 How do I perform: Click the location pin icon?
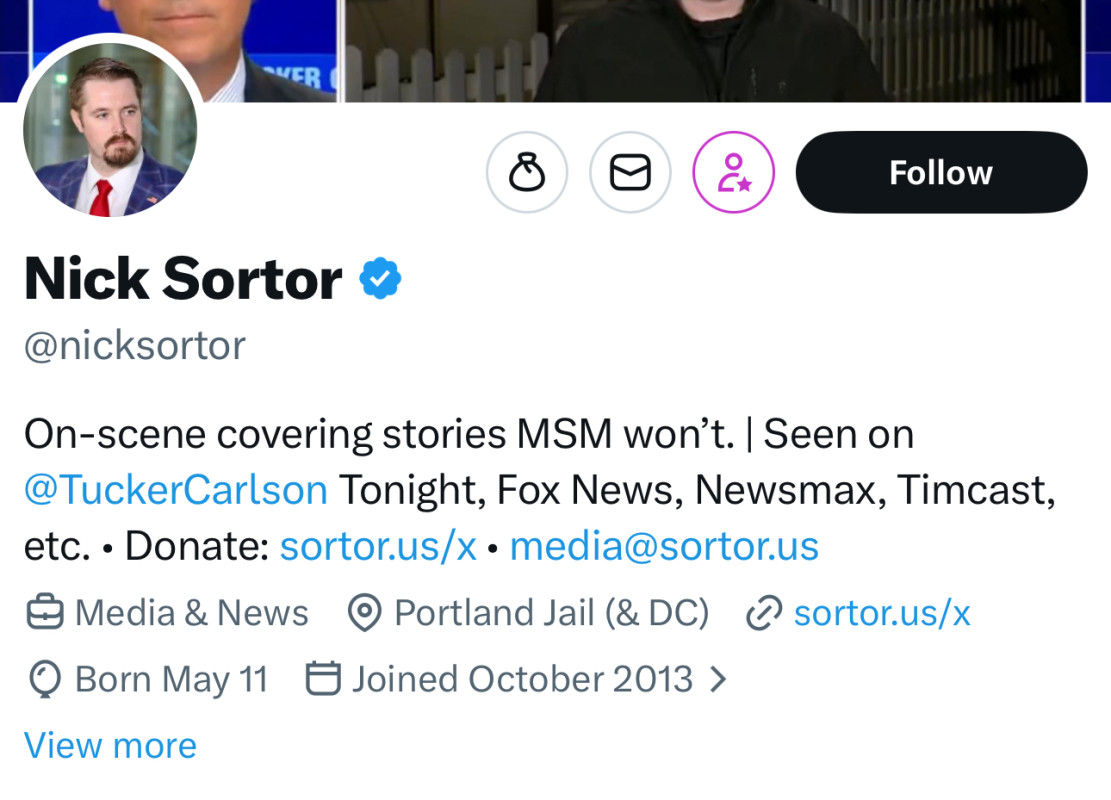point(364,613)
